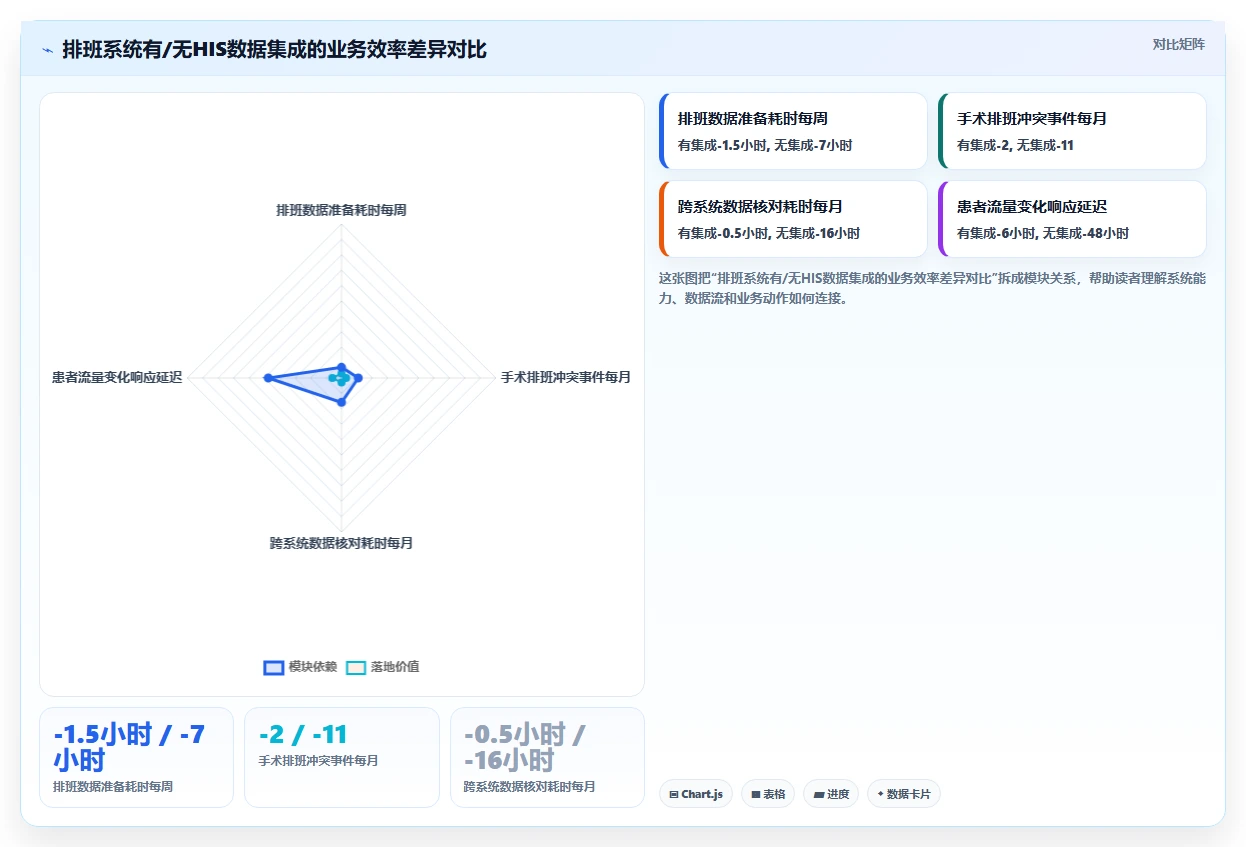Click the 表格 tag chip
The height and width of the screenshot is (847, 1246).
pos(768,794)
